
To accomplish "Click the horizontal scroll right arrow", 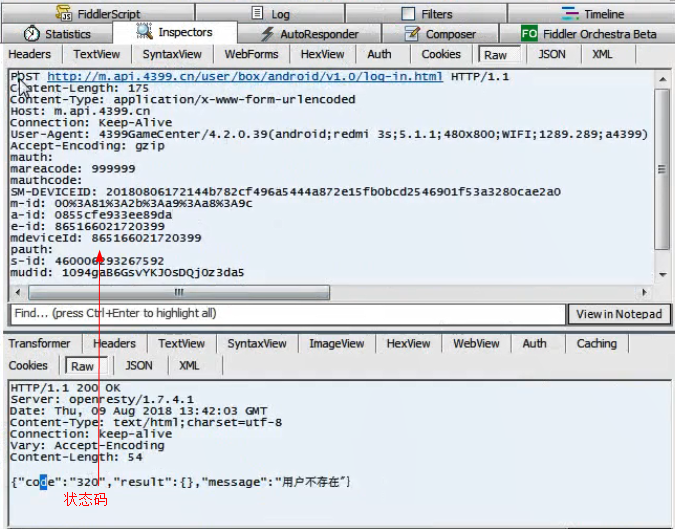I will click(x=644, y=292).
